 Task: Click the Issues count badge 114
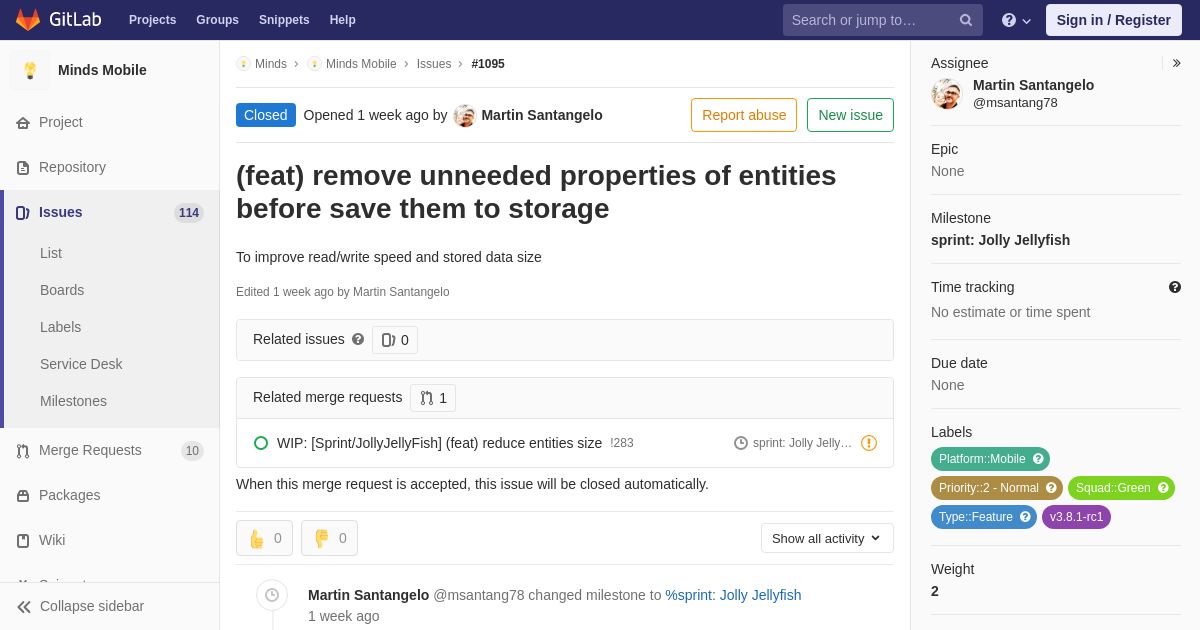(189, 213)
